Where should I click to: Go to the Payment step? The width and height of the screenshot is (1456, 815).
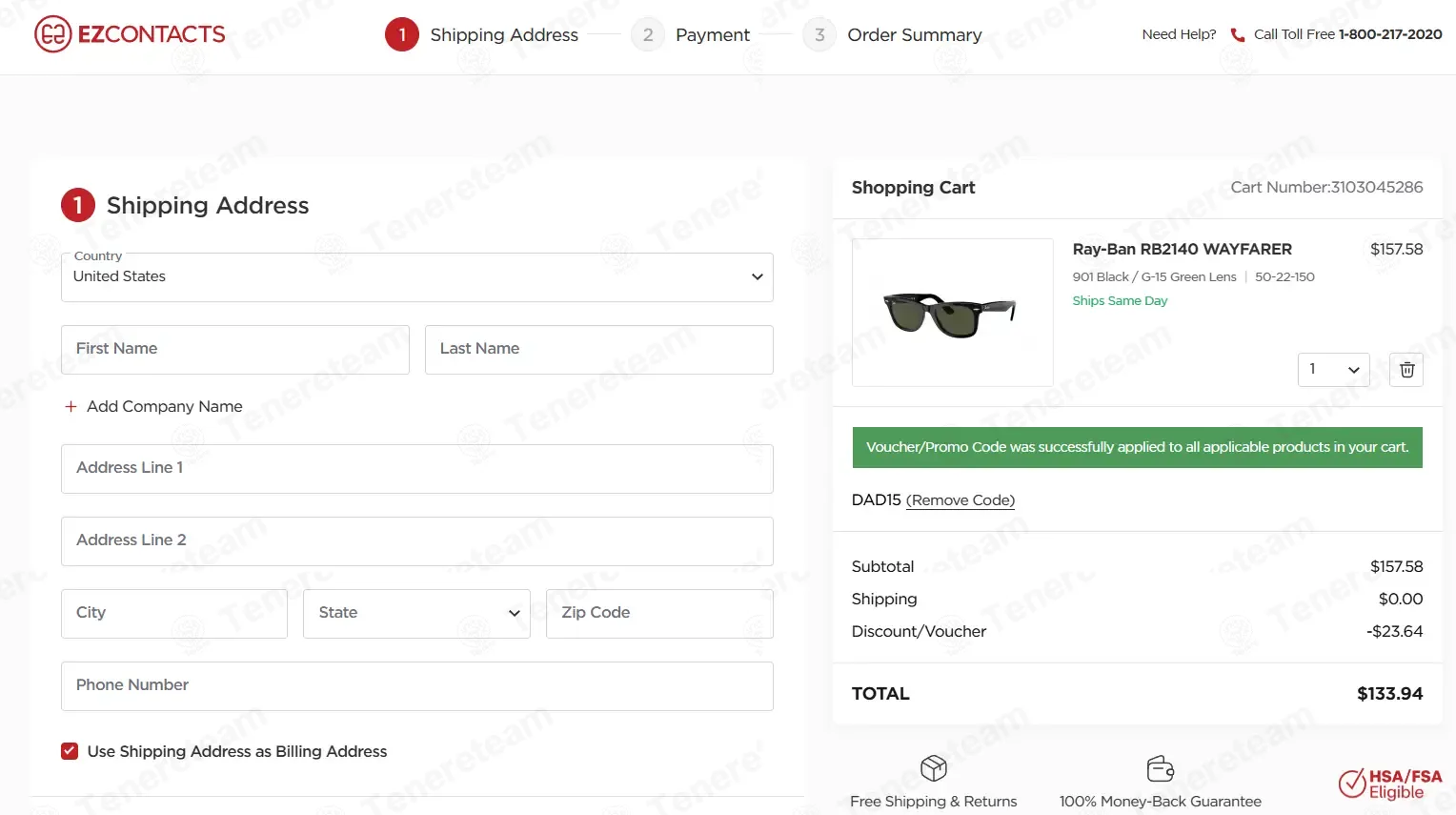click(691, 35)
